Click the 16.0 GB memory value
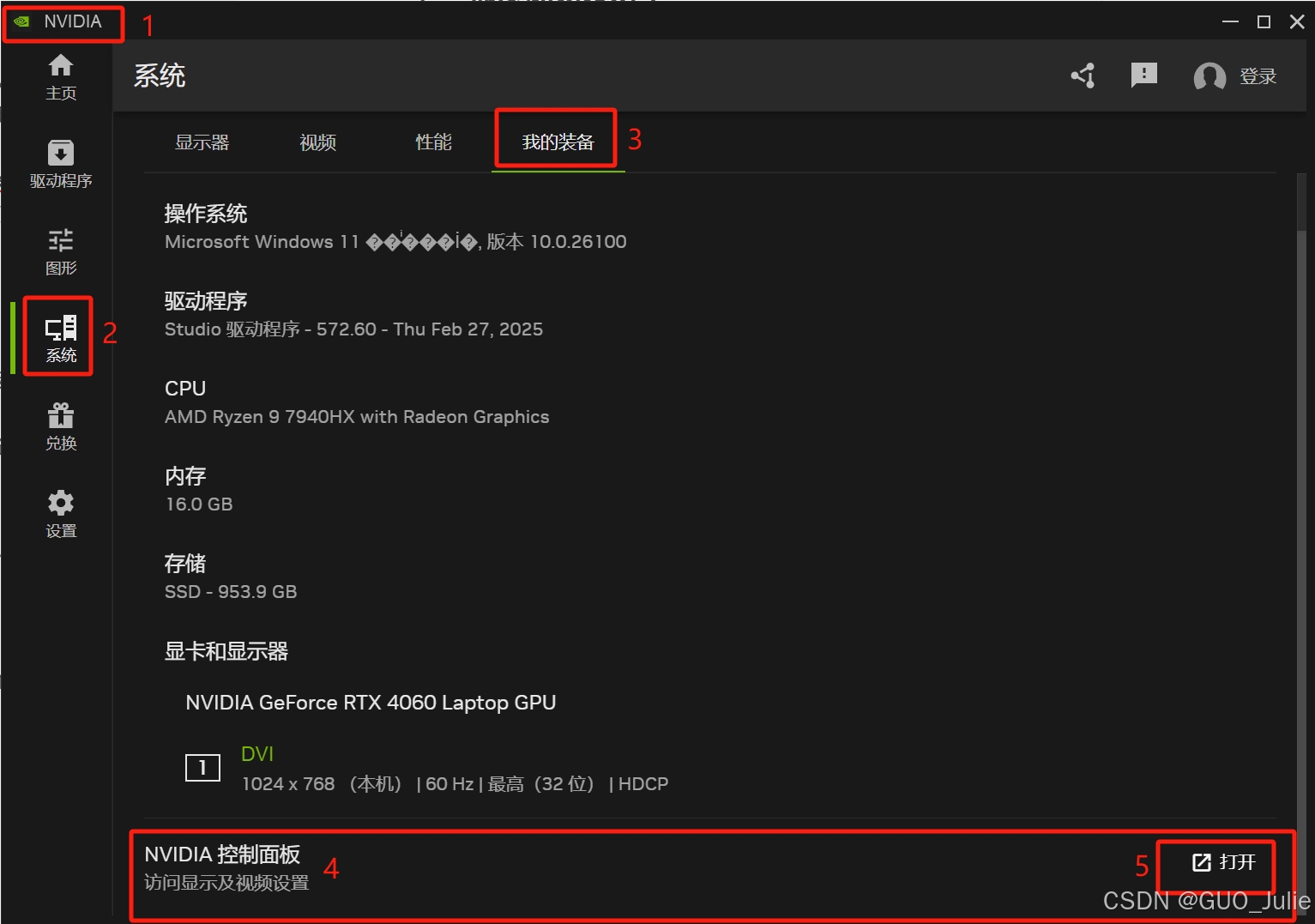 [199, 504]
